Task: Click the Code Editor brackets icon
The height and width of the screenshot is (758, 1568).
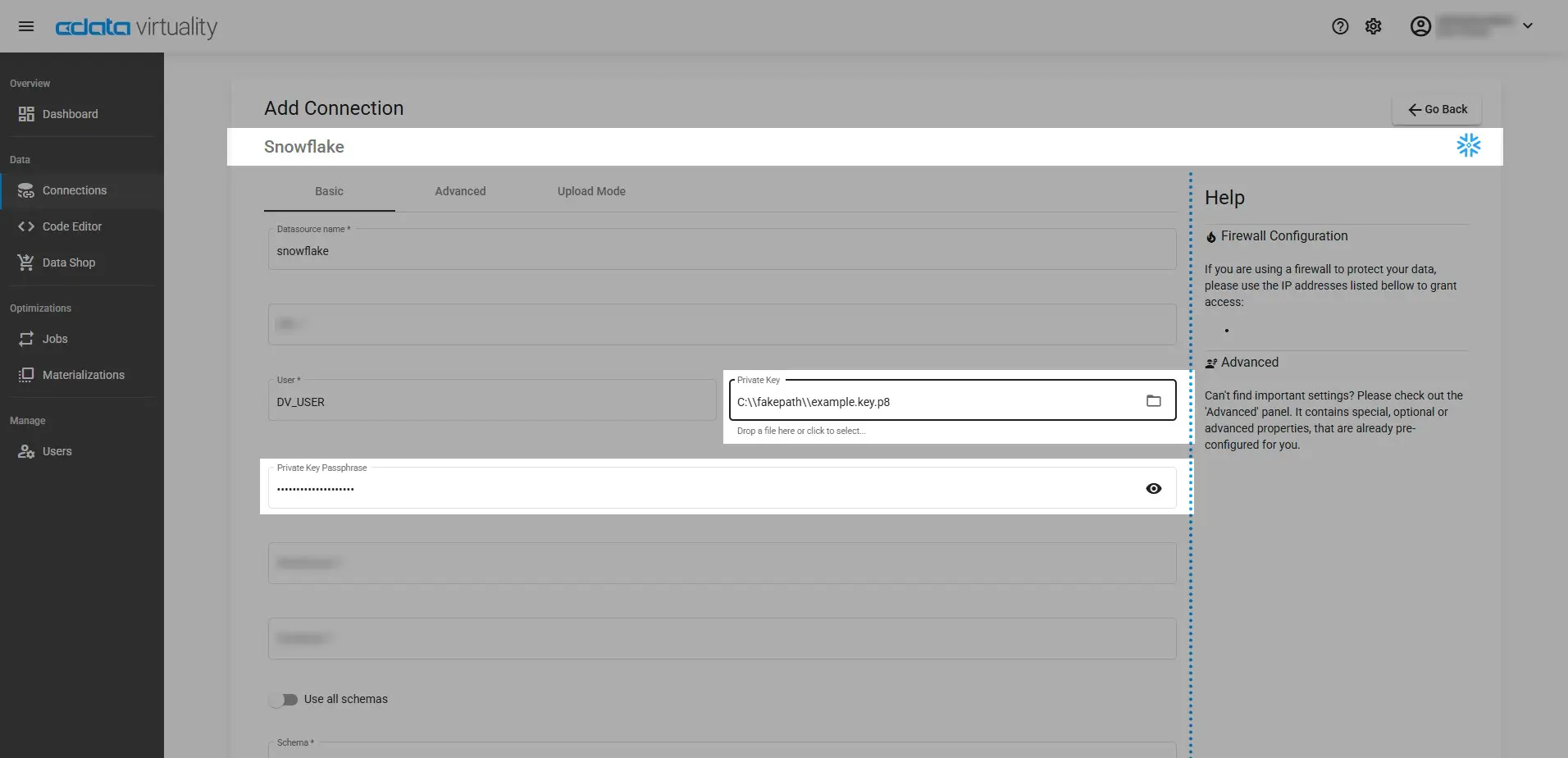Action: 26,226
